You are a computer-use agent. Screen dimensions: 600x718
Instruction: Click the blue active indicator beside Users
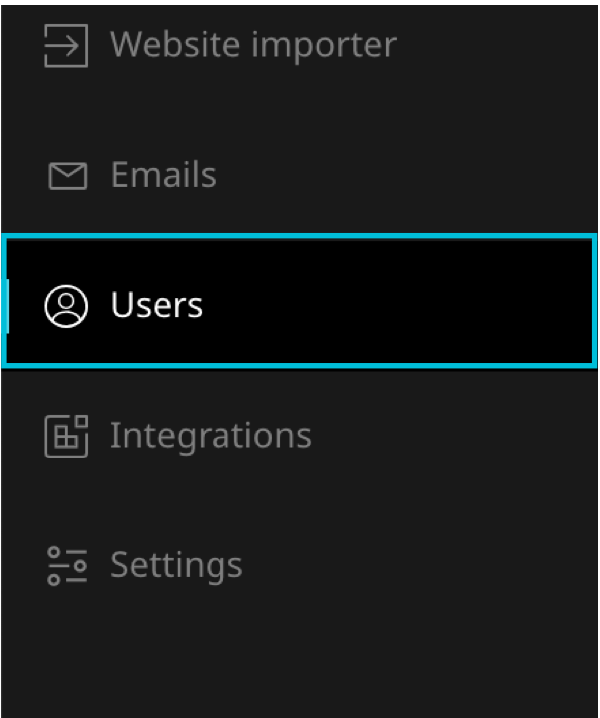point(7,305)
